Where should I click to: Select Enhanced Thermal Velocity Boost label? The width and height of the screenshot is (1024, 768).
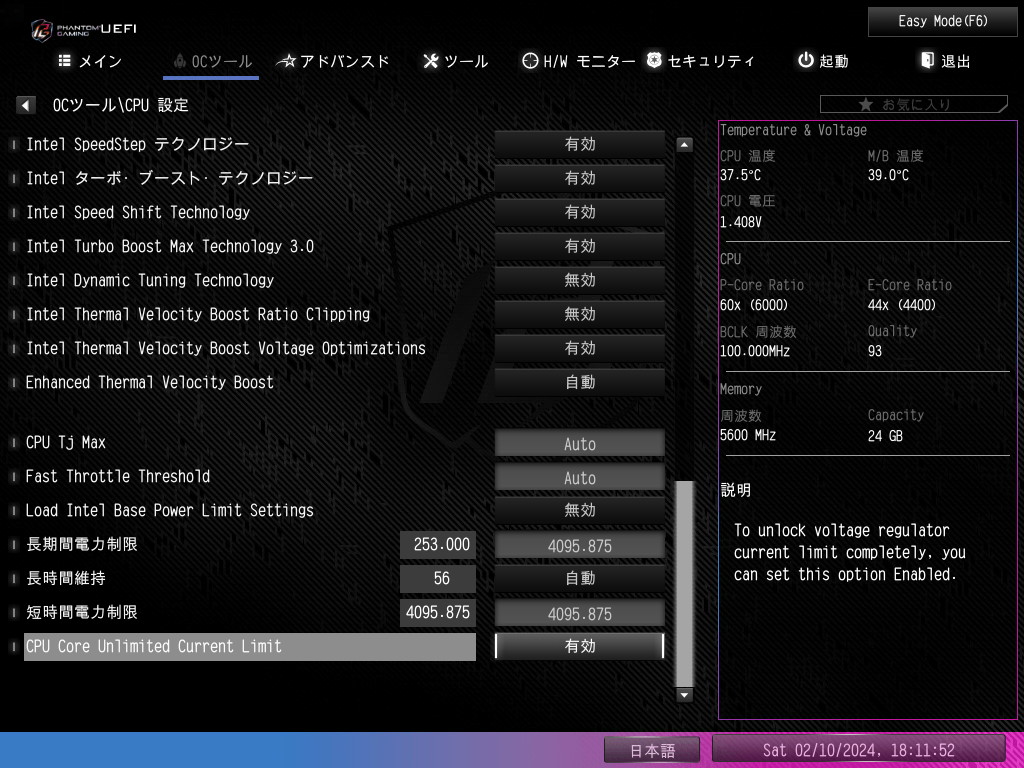150,382
